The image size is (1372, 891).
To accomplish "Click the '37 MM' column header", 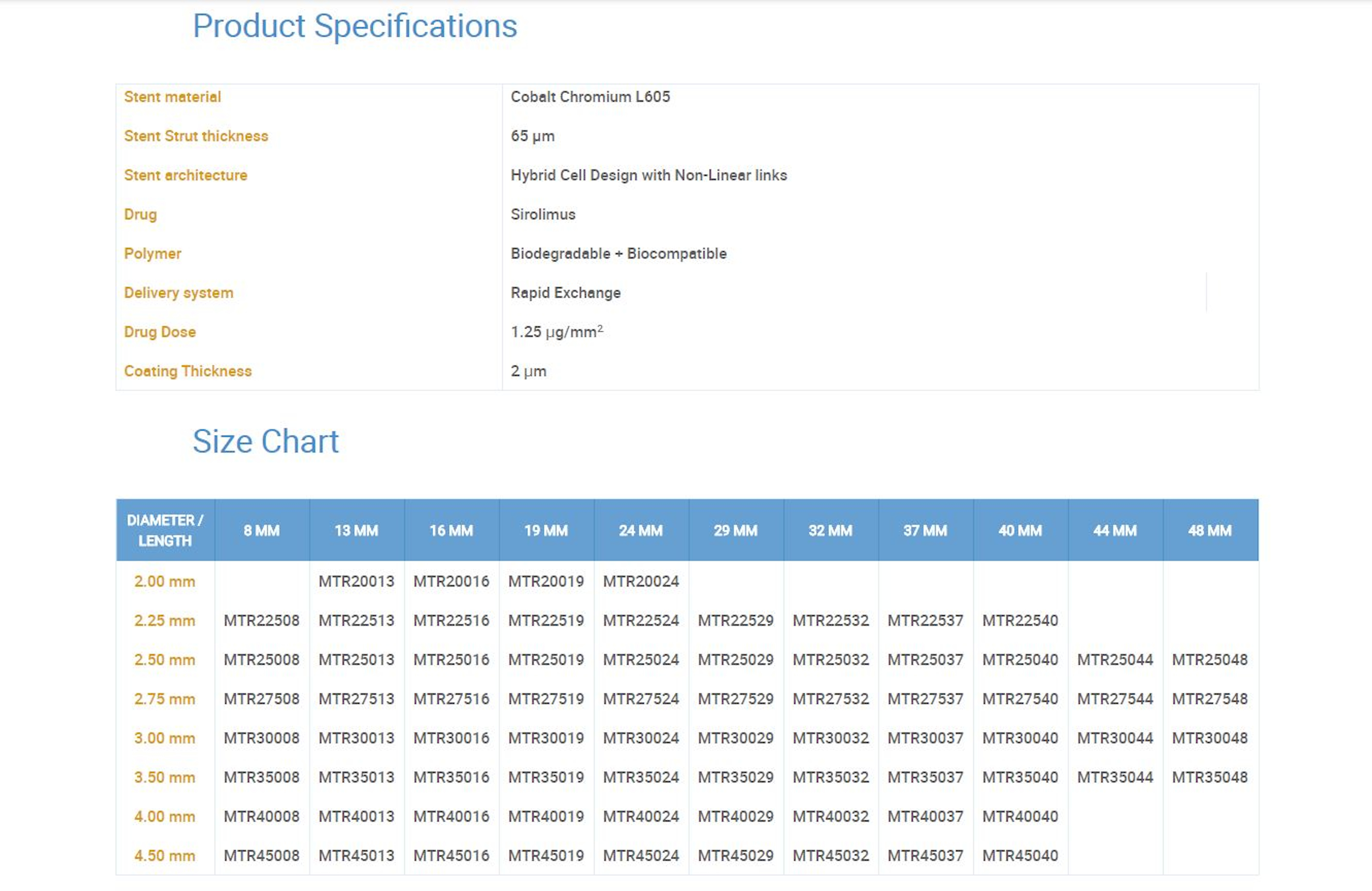I will [x=926, y=530].
